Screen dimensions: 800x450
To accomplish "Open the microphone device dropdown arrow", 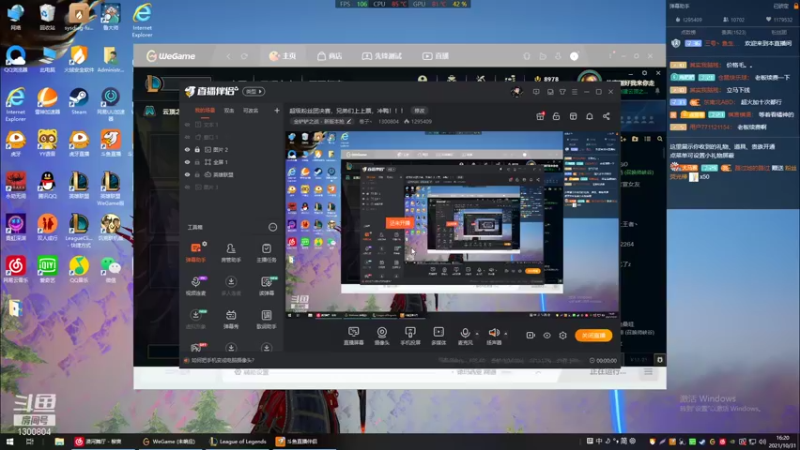I will pyautogui.click(x=477, y=334).
